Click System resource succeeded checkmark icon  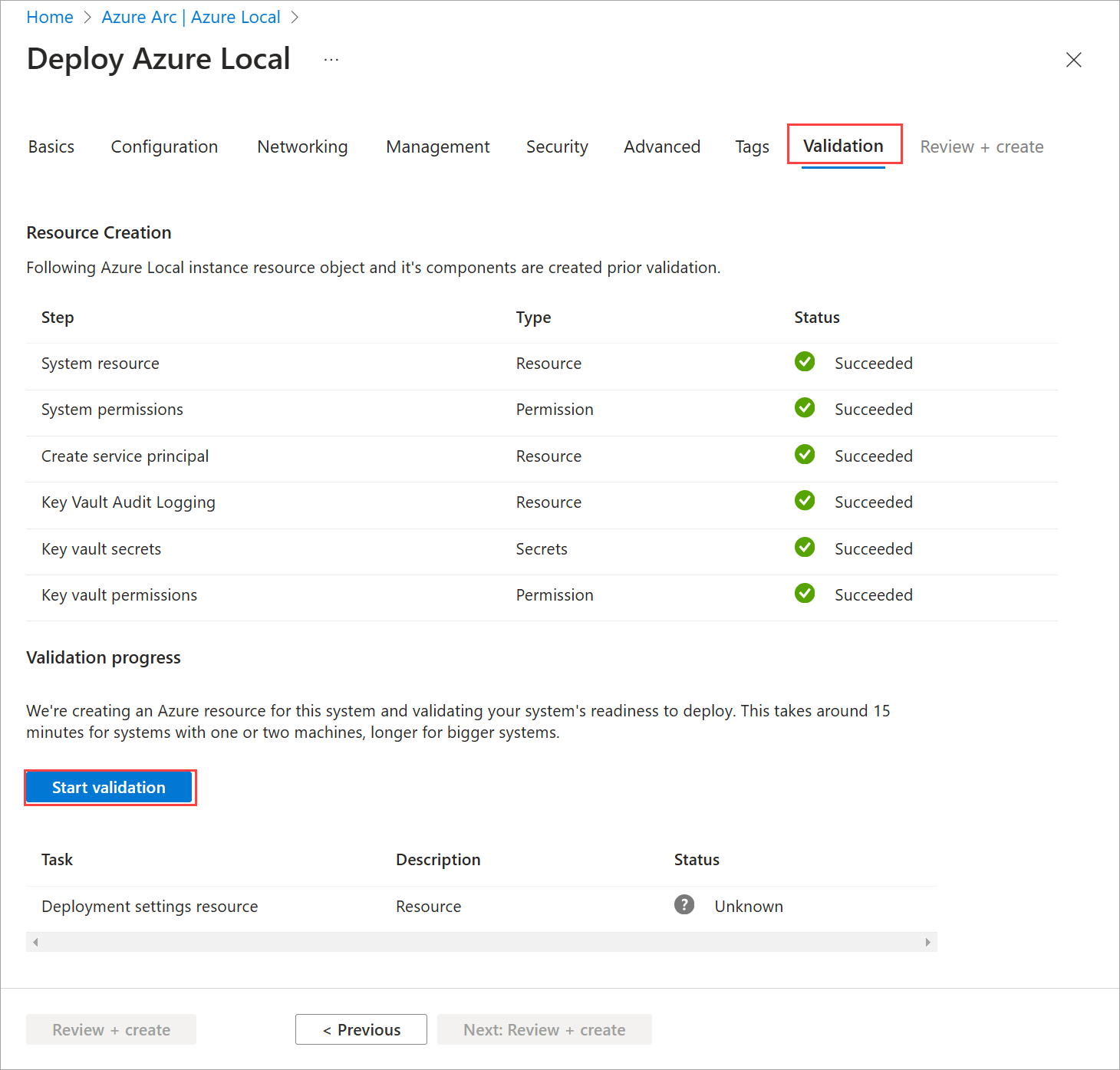point(804,362)
